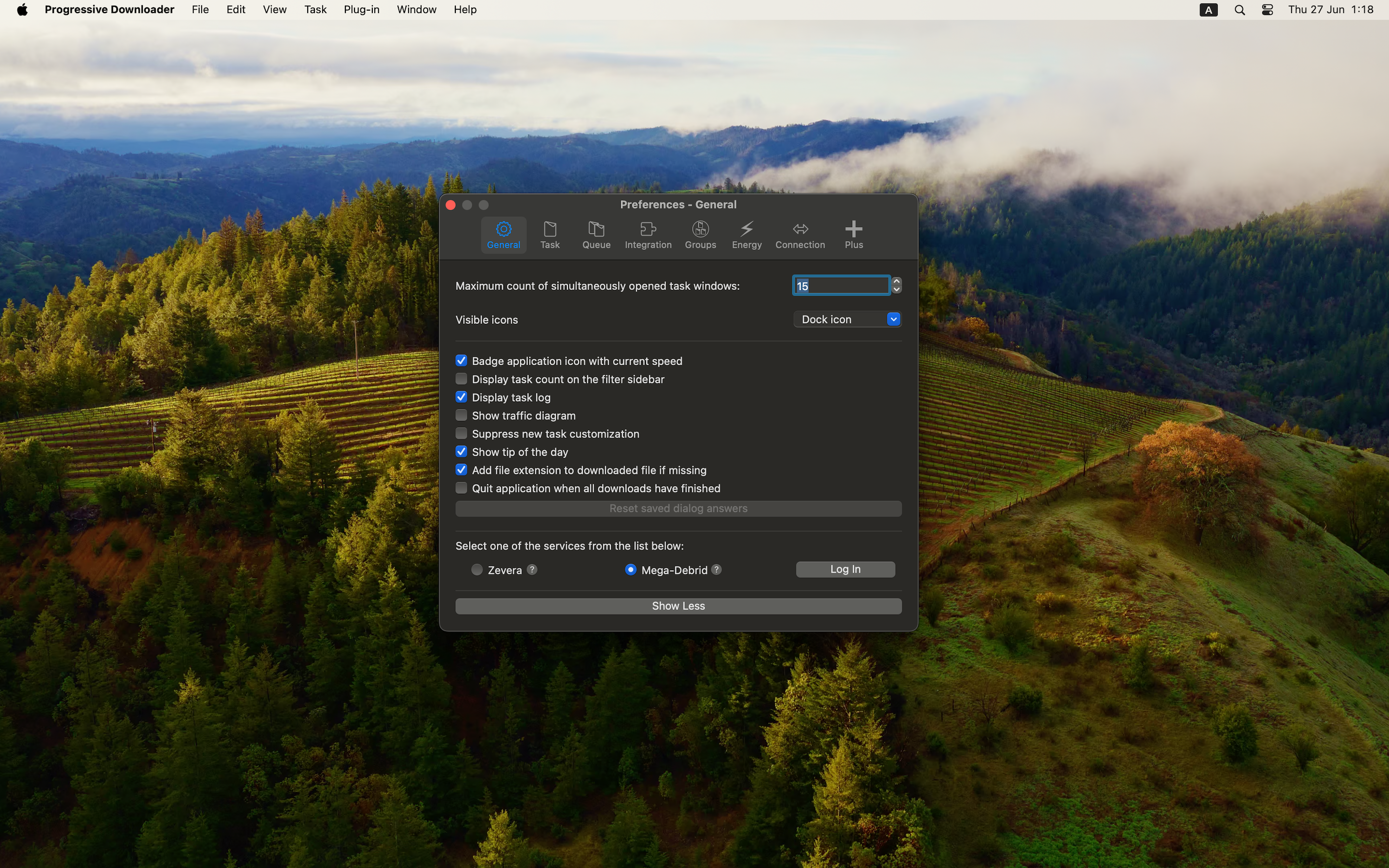The width and height of the screenshot is (1389, 868).
Task: Increment the task windows count stepper
Action: coord(896,281)
